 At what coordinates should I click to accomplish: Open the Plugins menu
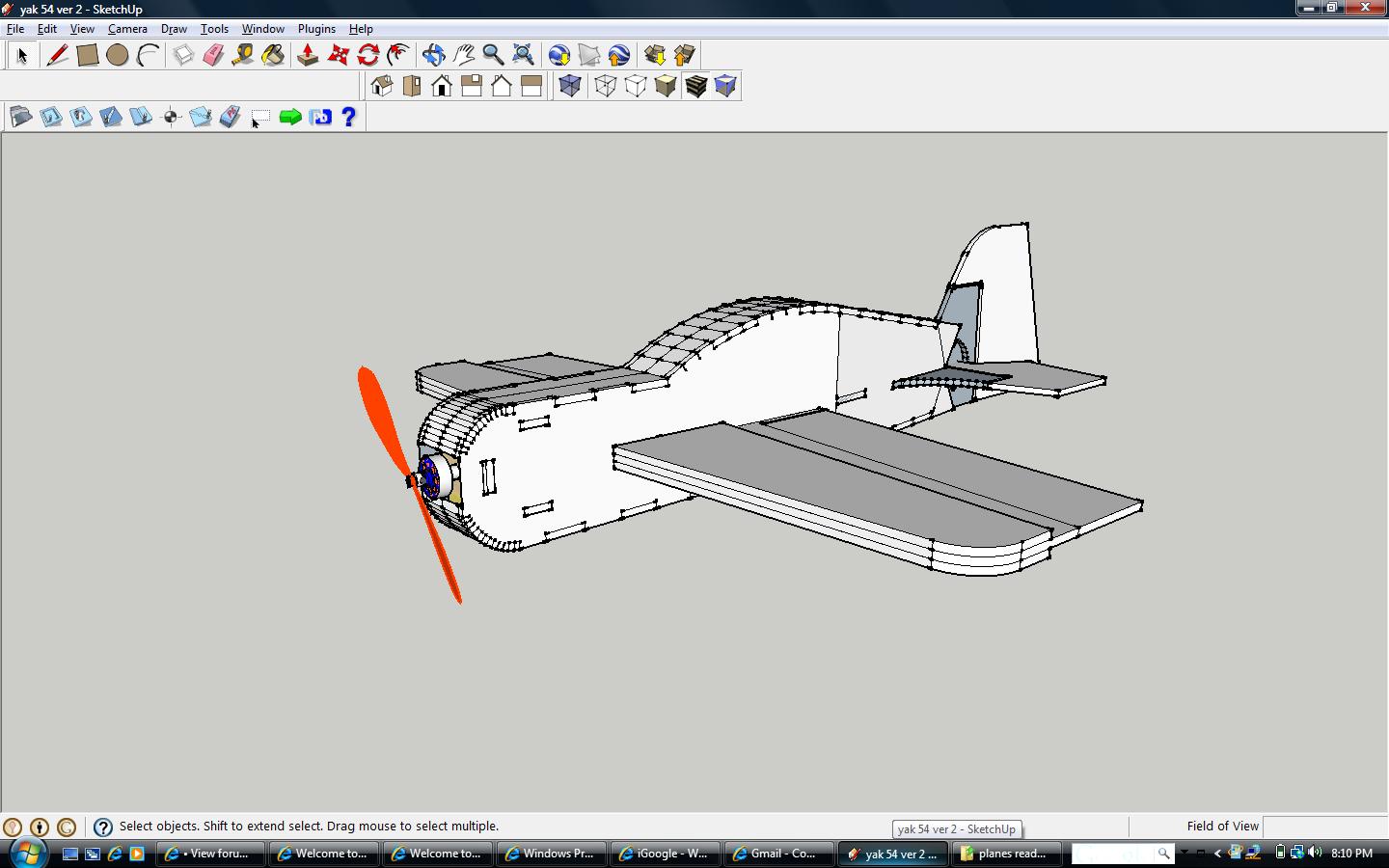[x=316, y=29]
